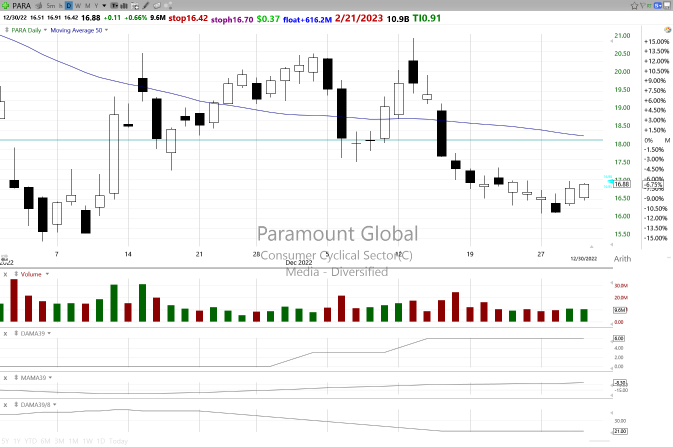Close the DAMA39 indicator pane
The width and height of the screenshot is (673, 447).
pos(5,332)
